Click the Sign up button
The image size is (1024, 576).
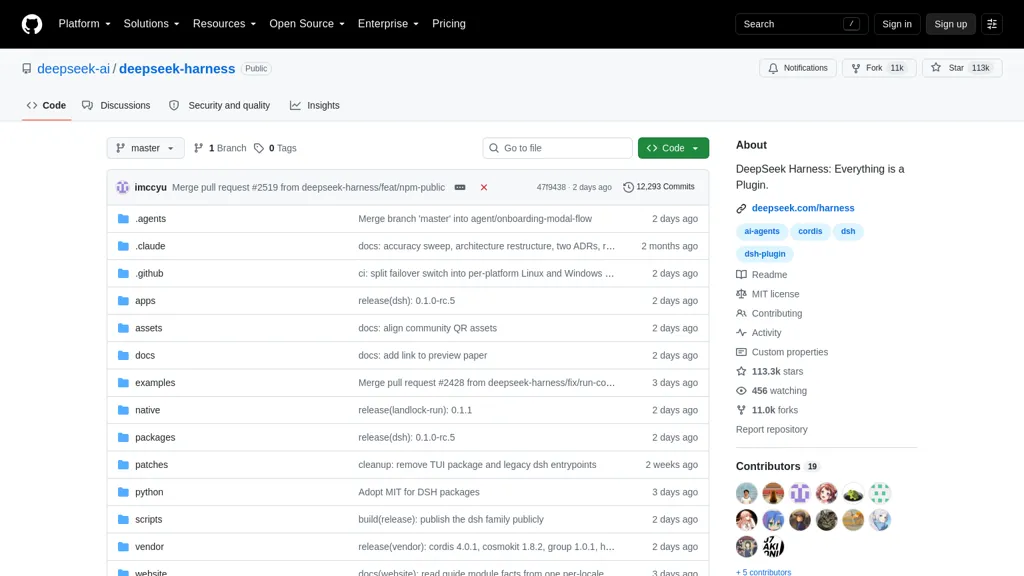tap(950, 24)
